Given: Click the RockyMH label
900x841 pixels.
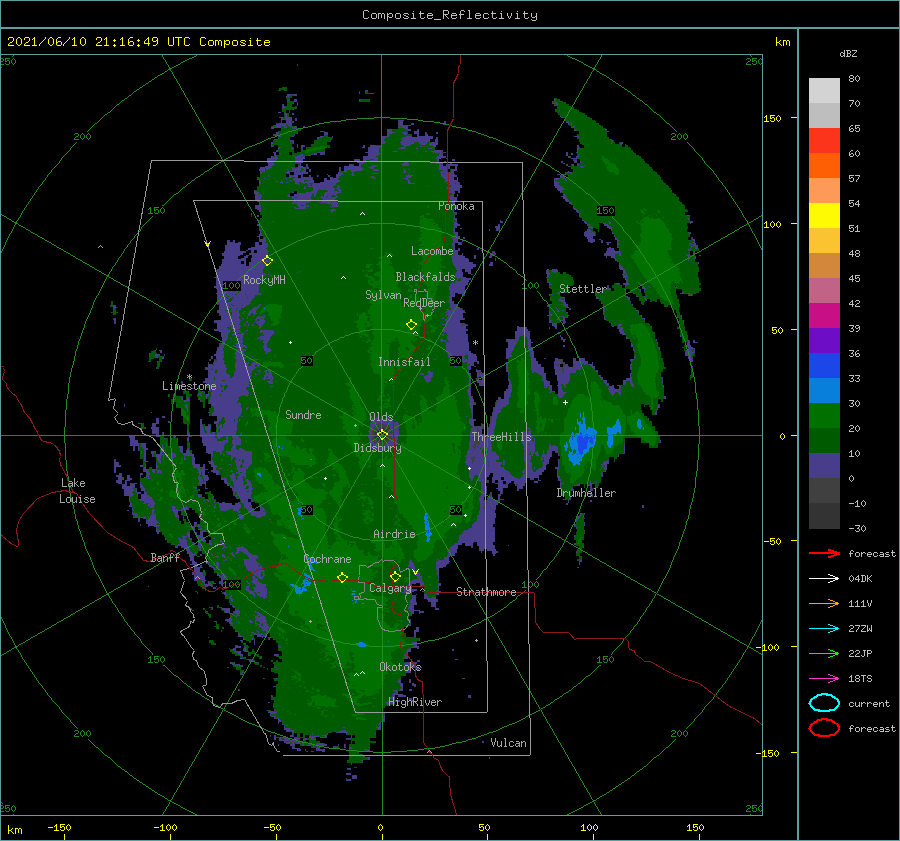Looking at the screenshot, I should [264, 280].
